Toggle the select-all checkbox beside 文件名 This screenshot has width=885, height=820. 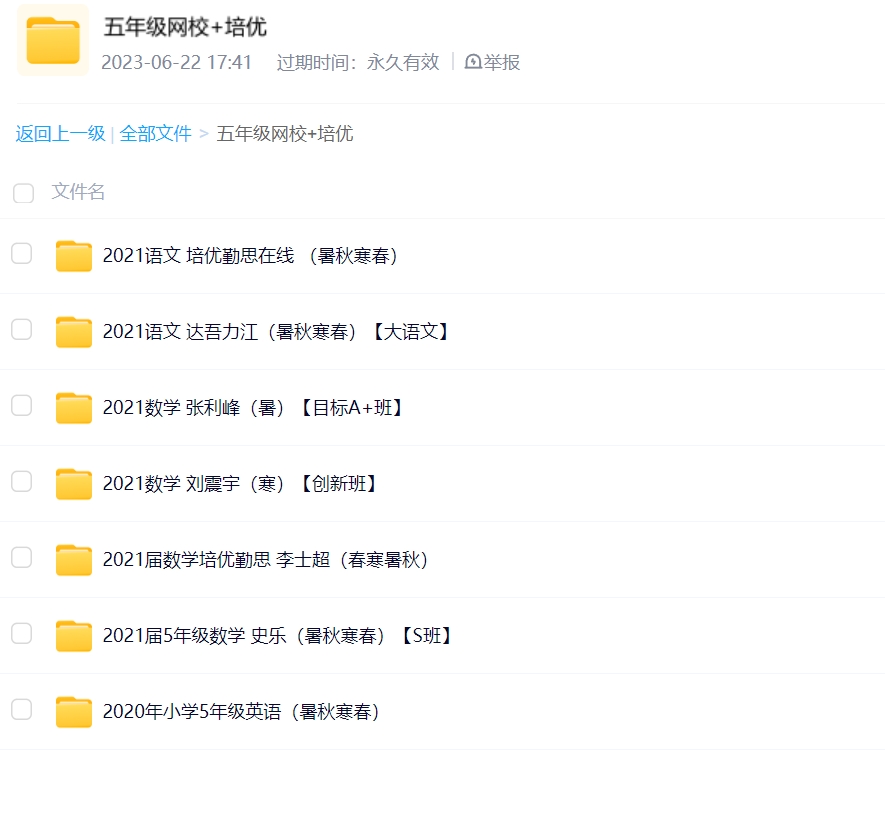pyautogui.click(x=23, y=193)
